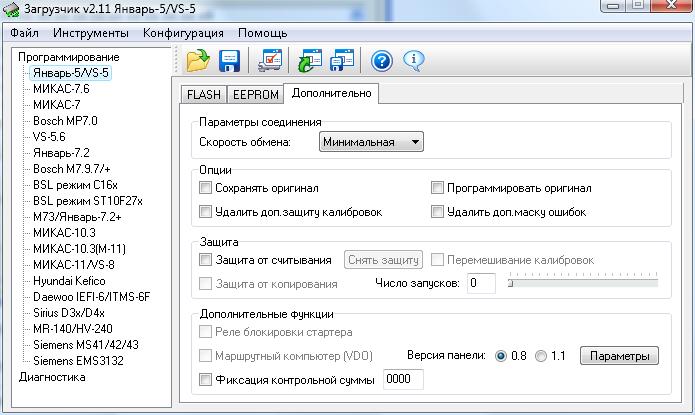Open the Конфигурация menu
Viewport: 695px width, 415px height.
pyautogui.click(x=183, y=33)
